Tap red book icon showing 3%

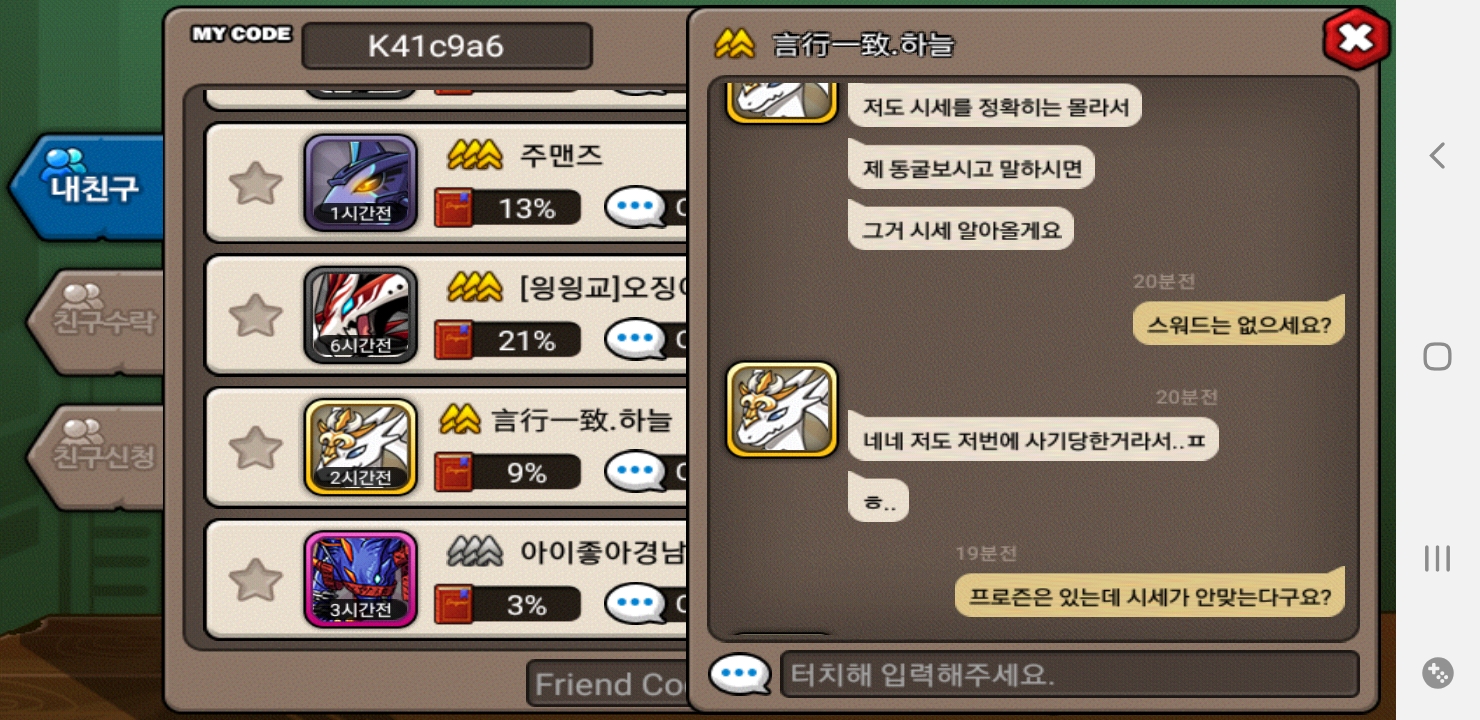point(454,605)
